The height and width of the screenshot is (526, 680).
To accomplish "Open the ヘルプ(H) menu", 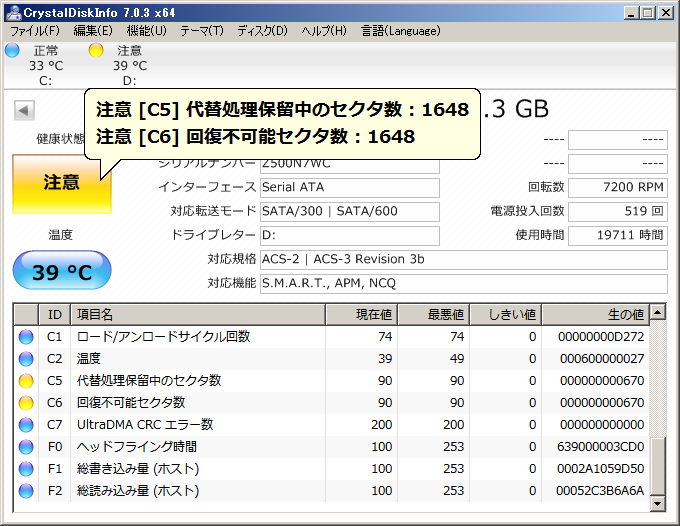I will 324,31.
